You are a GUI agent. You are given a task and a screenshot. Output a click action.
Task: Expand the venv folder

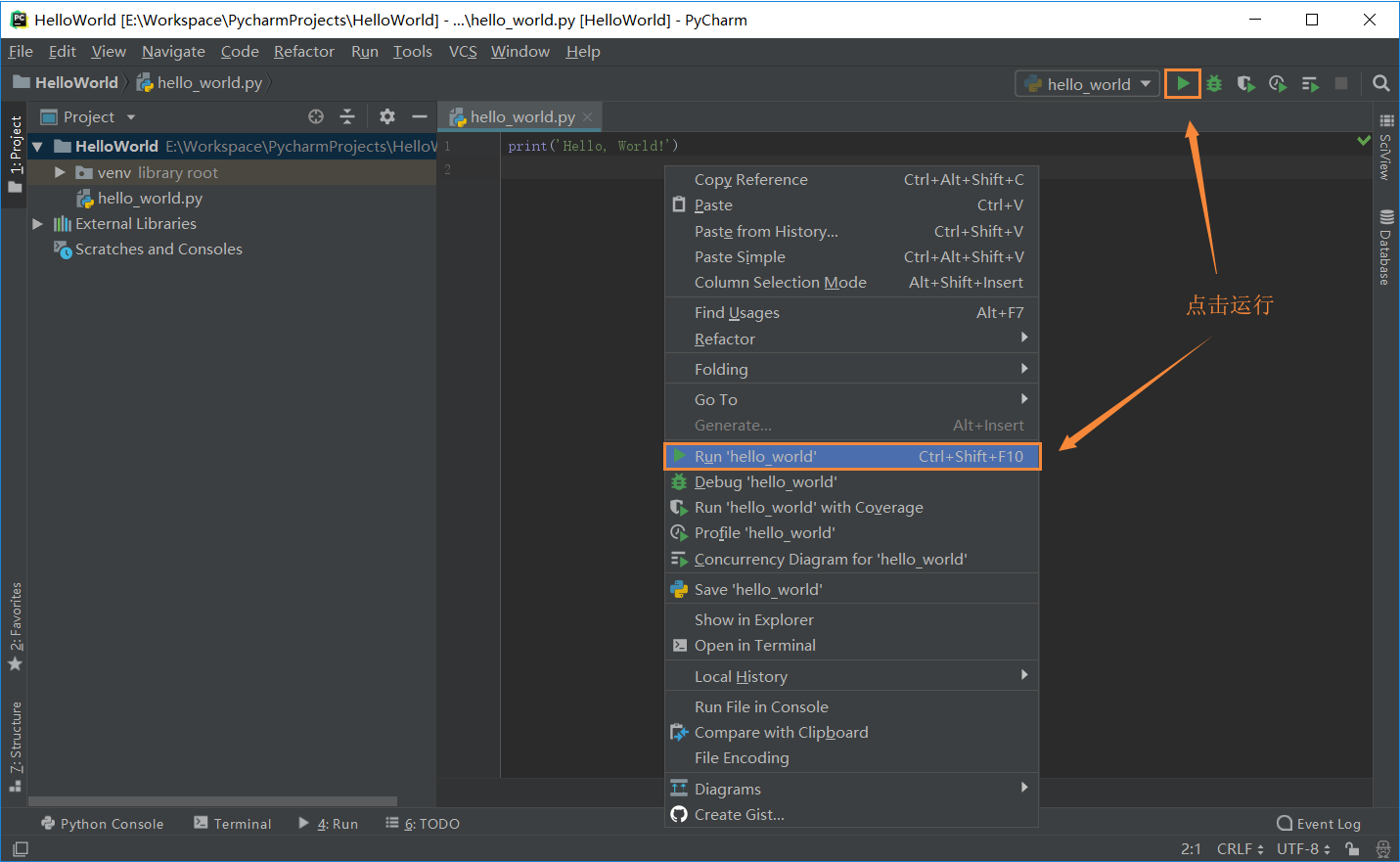[x=60, y=172]
